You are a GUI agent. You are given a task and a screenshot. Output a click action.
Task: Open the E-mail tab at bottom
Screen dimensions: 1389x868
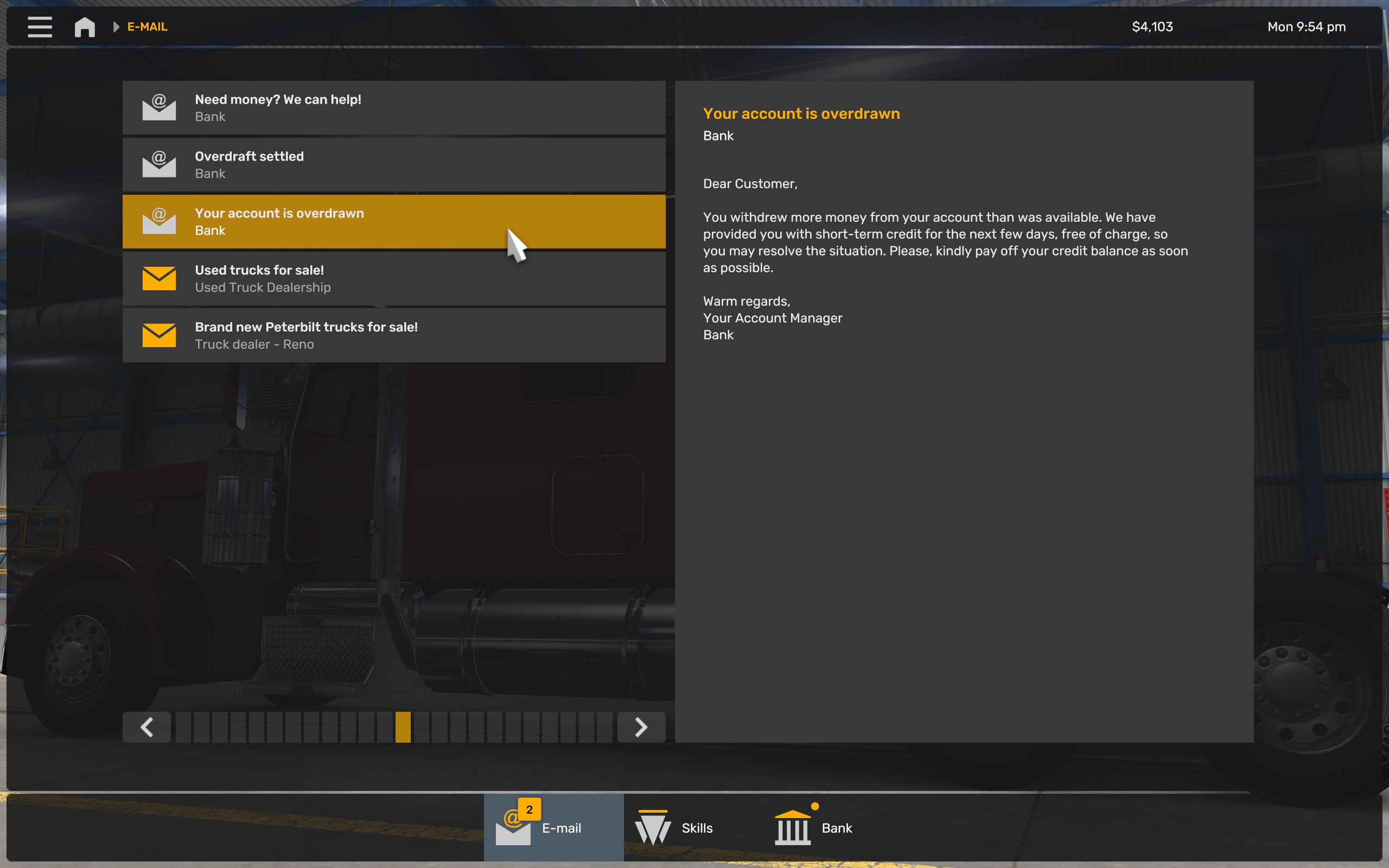(553, 827)
